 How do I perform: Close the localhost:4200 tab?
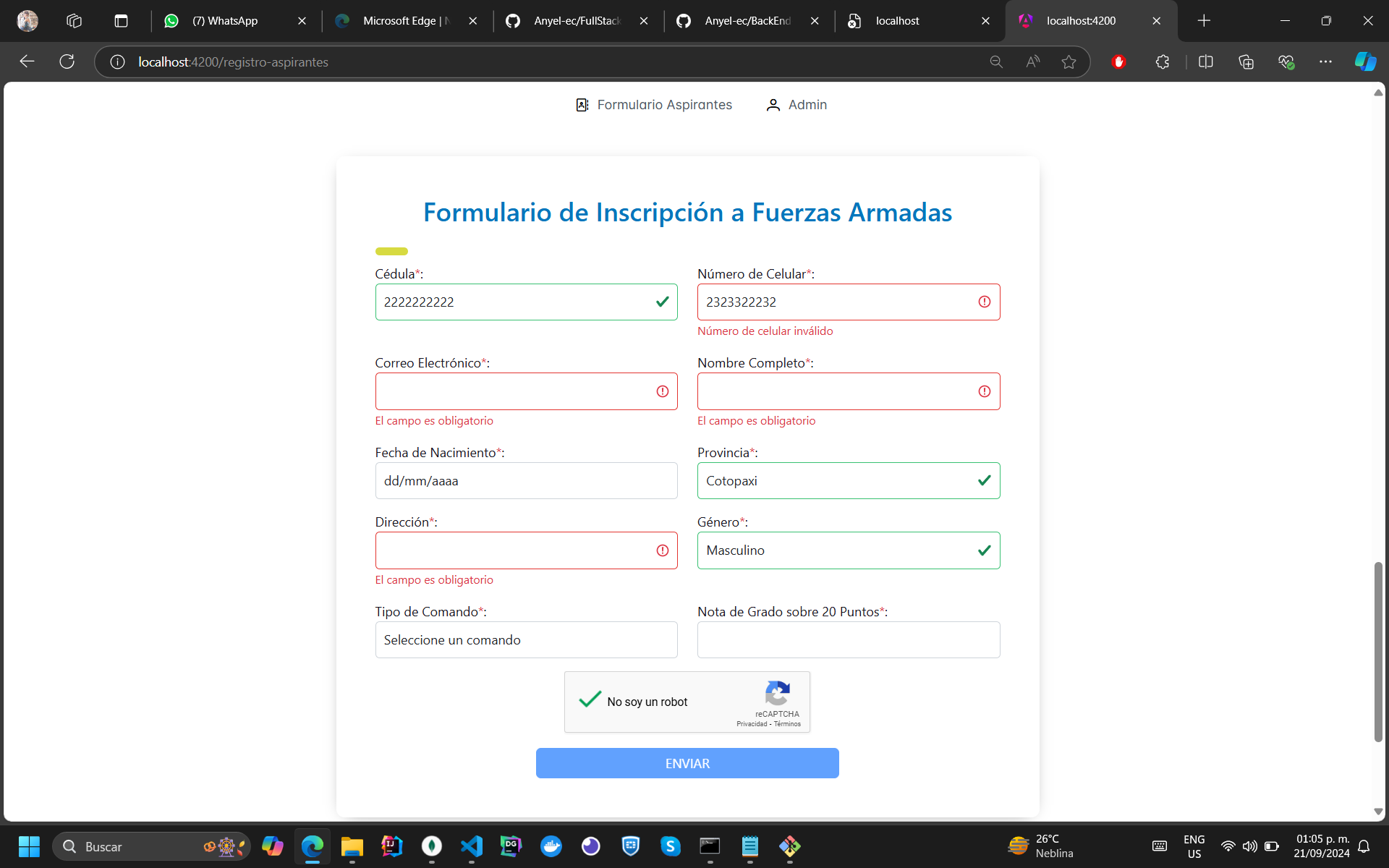[1157, 21]
